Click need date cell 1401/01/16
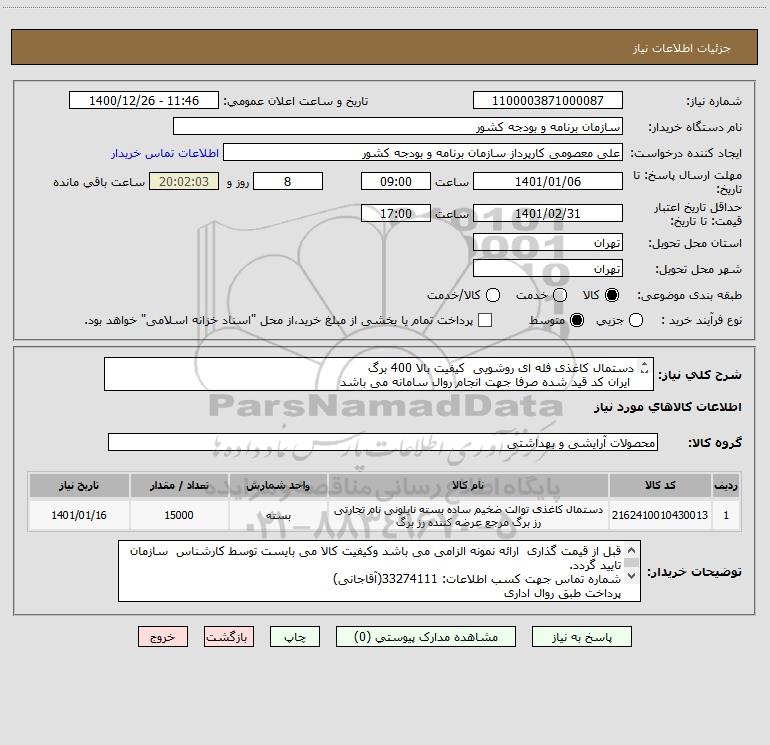The height and width of the screenshot is (745, 770). tap(79, 515)
